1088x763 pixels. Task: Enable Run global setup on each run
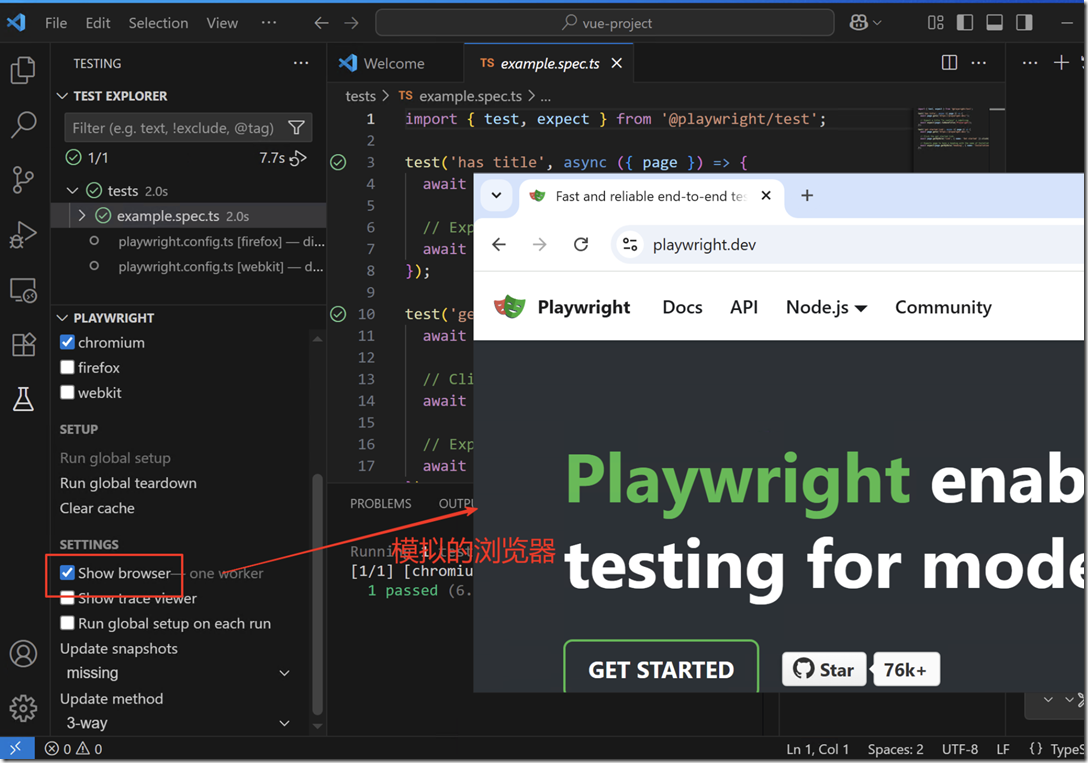[67, 623]
